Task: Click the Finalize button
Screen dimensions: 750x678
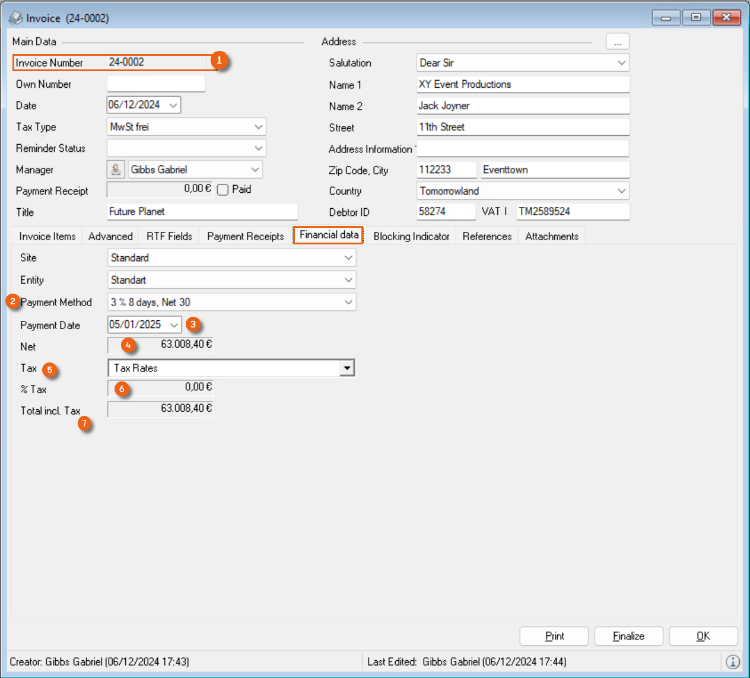Action: (x=628, y=636)
